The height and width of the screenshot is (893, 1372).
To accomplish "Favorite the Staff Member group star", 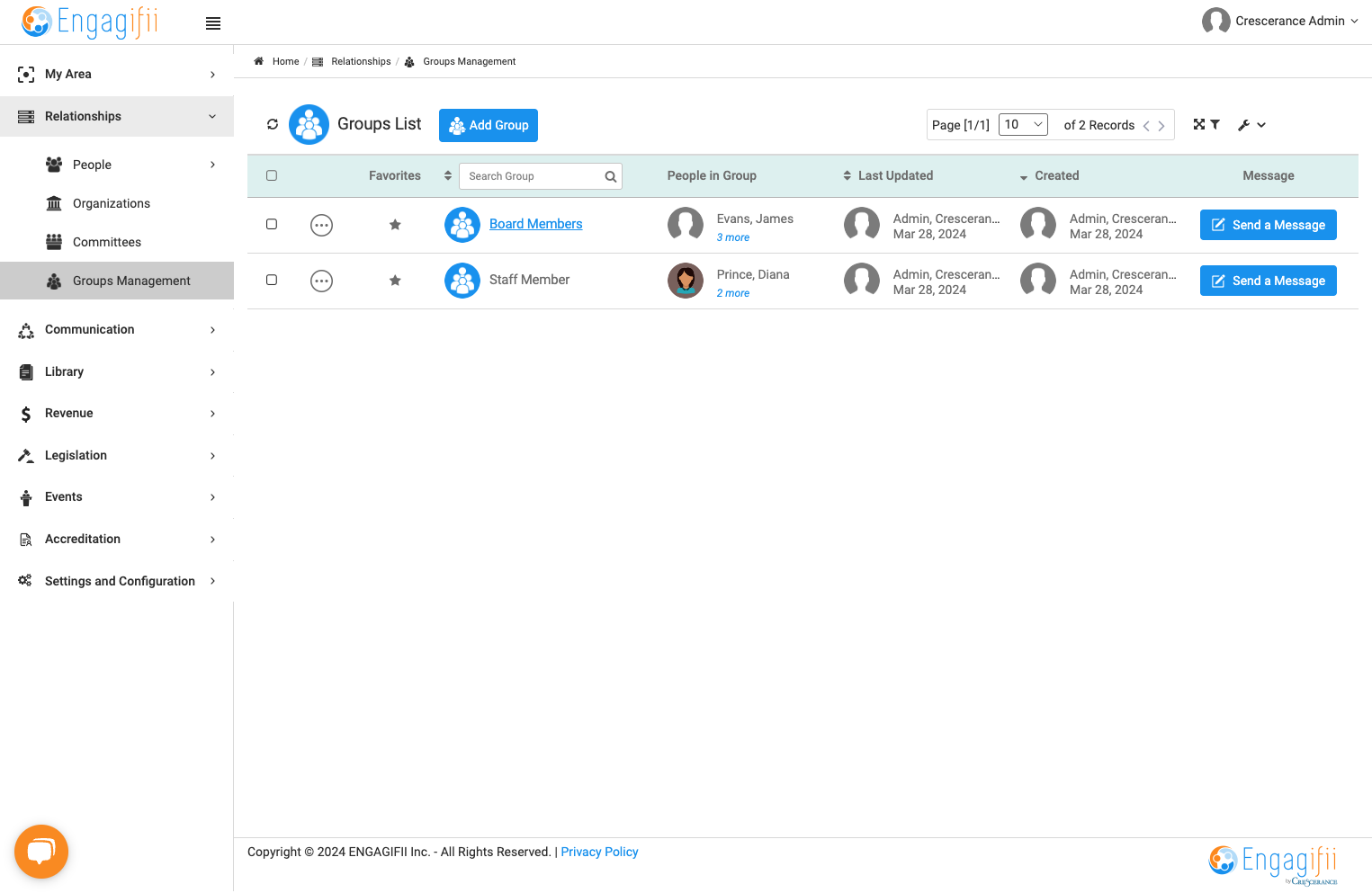I will [395, 281].
